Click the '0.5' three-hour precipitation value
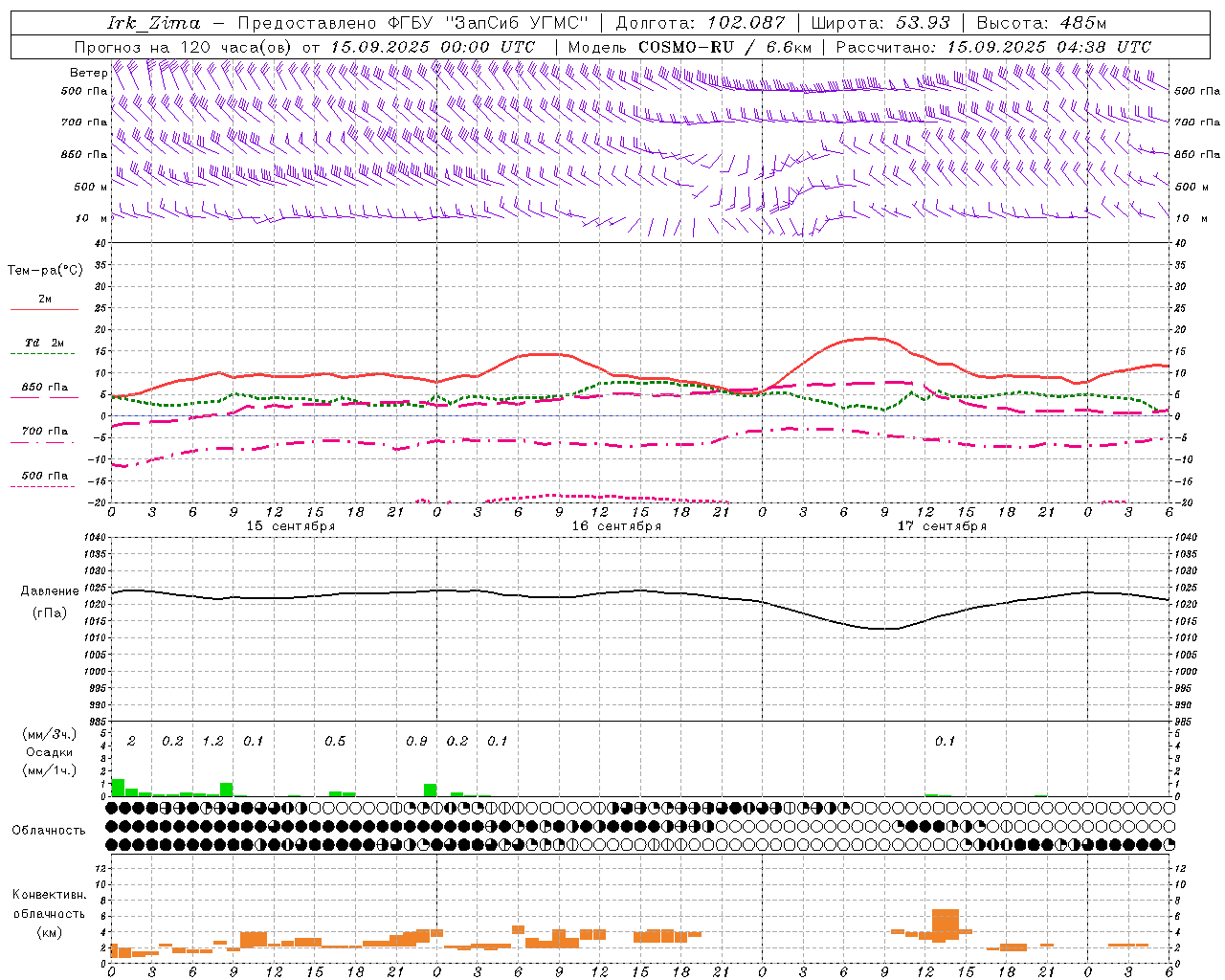This screenshot has width=1225, height=980. click(335, 741)
